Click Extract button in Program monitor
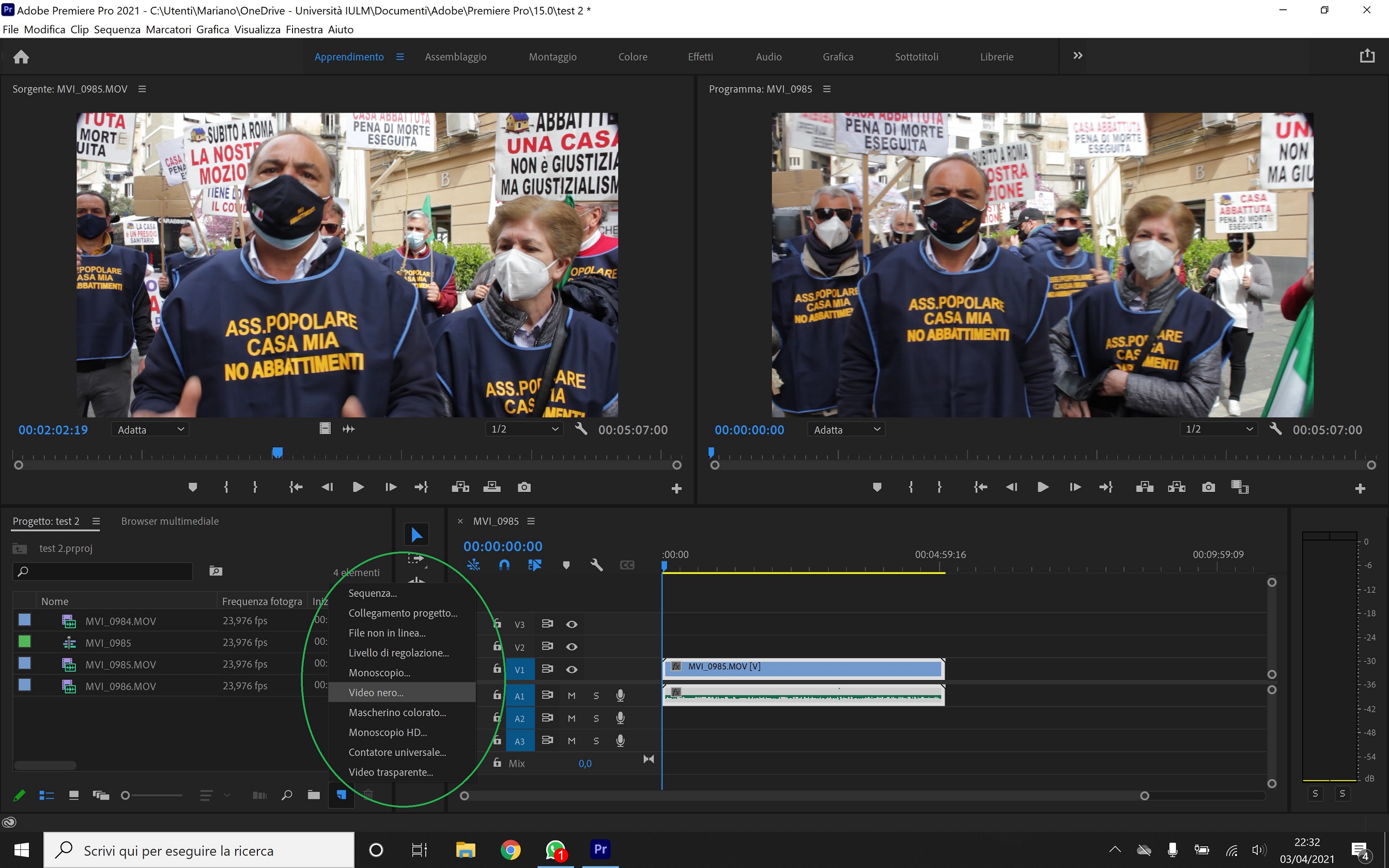 click(x=1177, y=487)
